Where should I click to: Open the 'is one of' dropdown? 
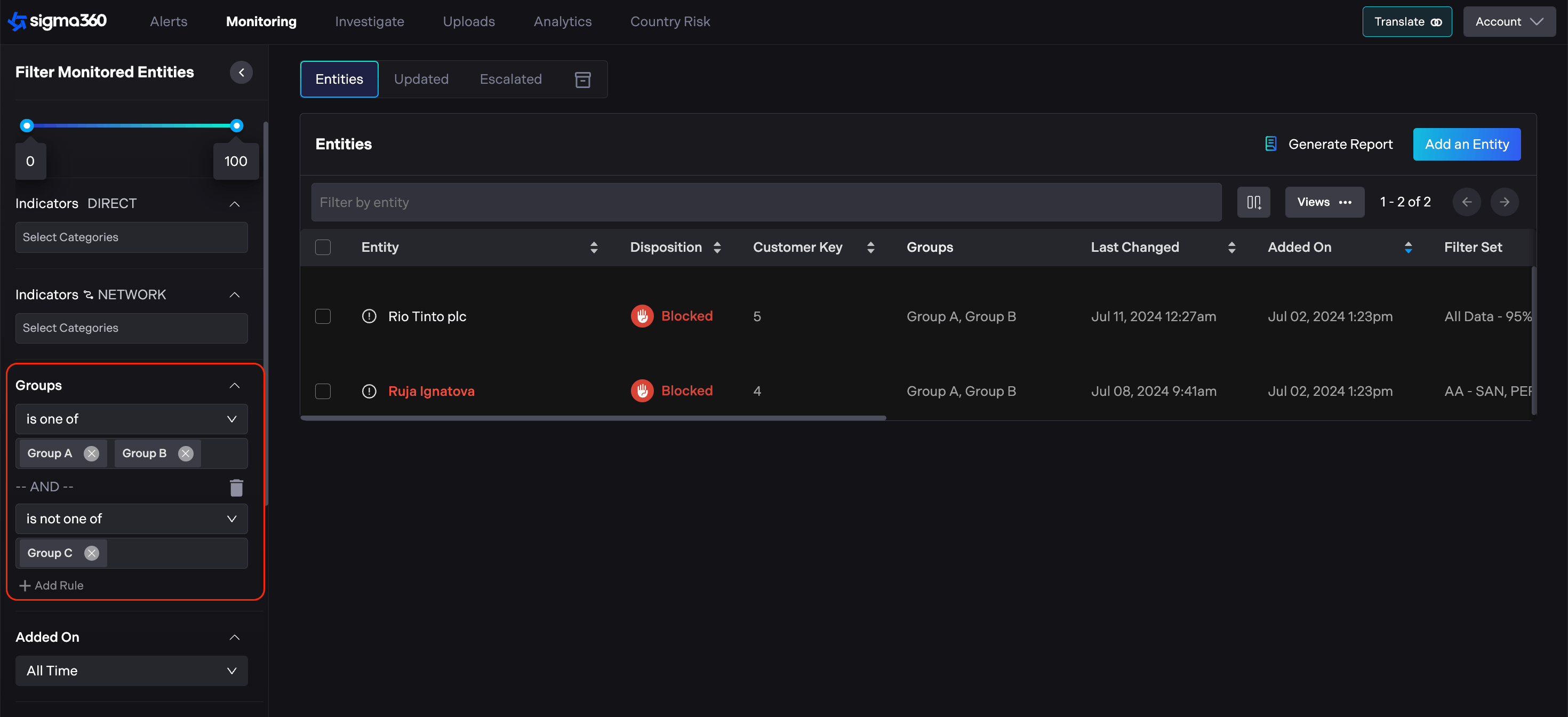(132, 419)
